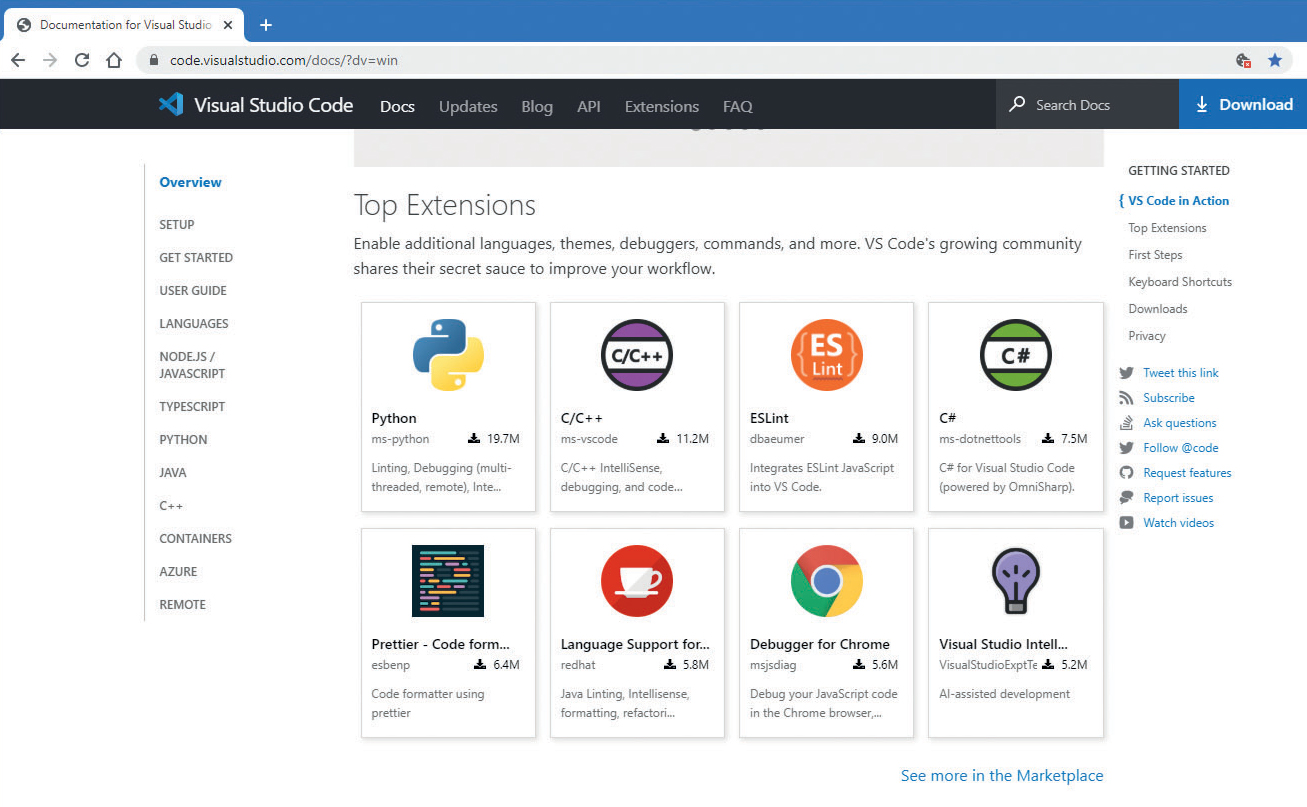Viewport: 1307px width, 807px height.
Task: Click the Debugger for Chrome icon
Action: 826,581
